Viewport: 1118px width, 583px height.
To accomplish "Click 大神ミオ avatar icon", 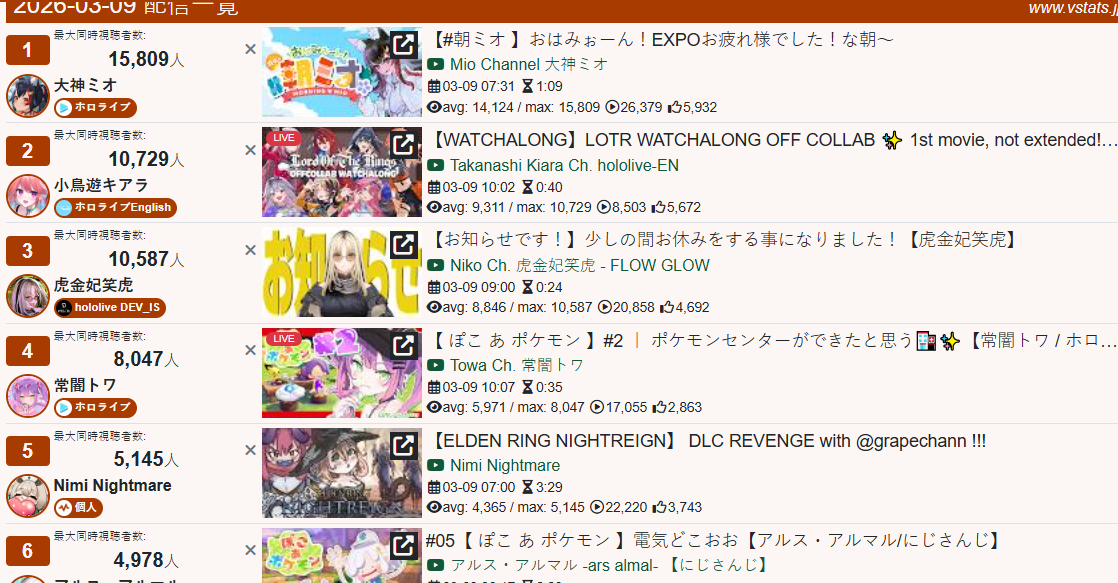I will 28,96.
